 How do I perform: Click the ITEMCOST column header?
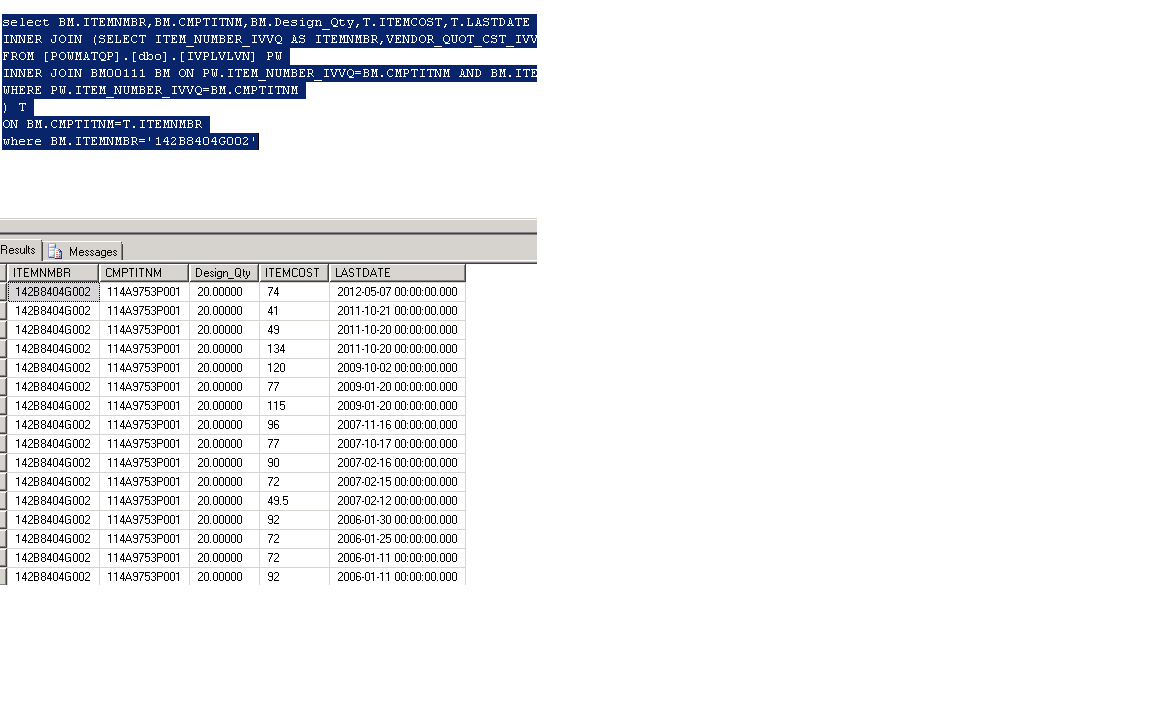[x=294, y=272]
